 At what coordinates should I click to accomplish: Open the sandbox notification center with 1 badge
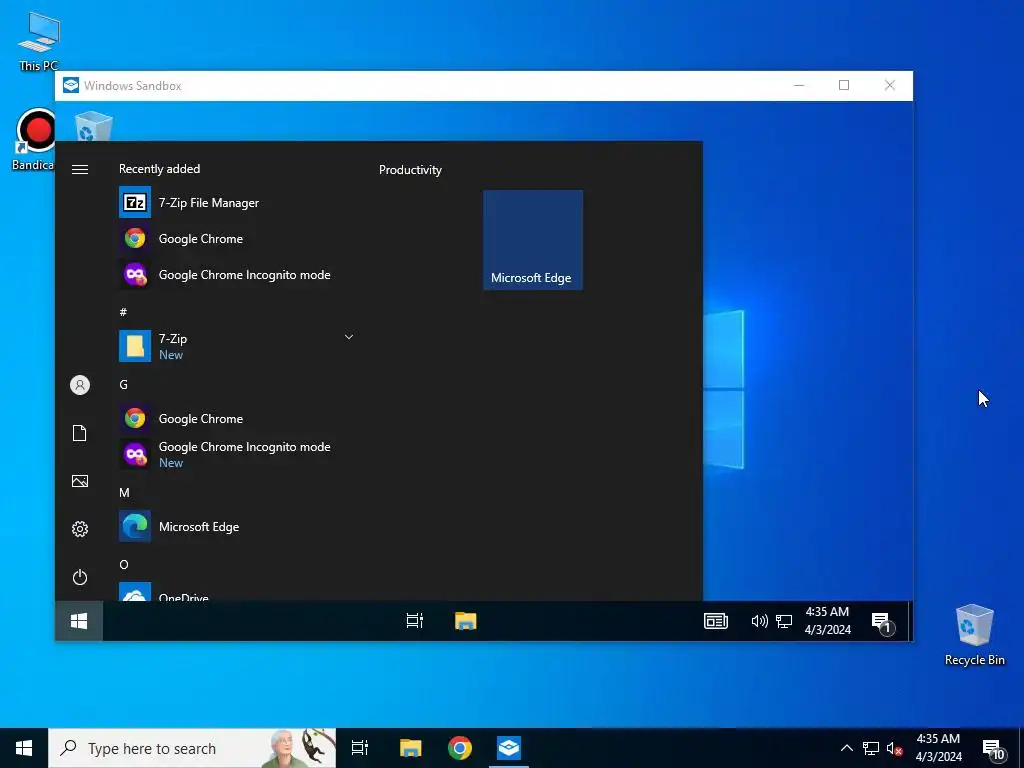coord(882,622)
